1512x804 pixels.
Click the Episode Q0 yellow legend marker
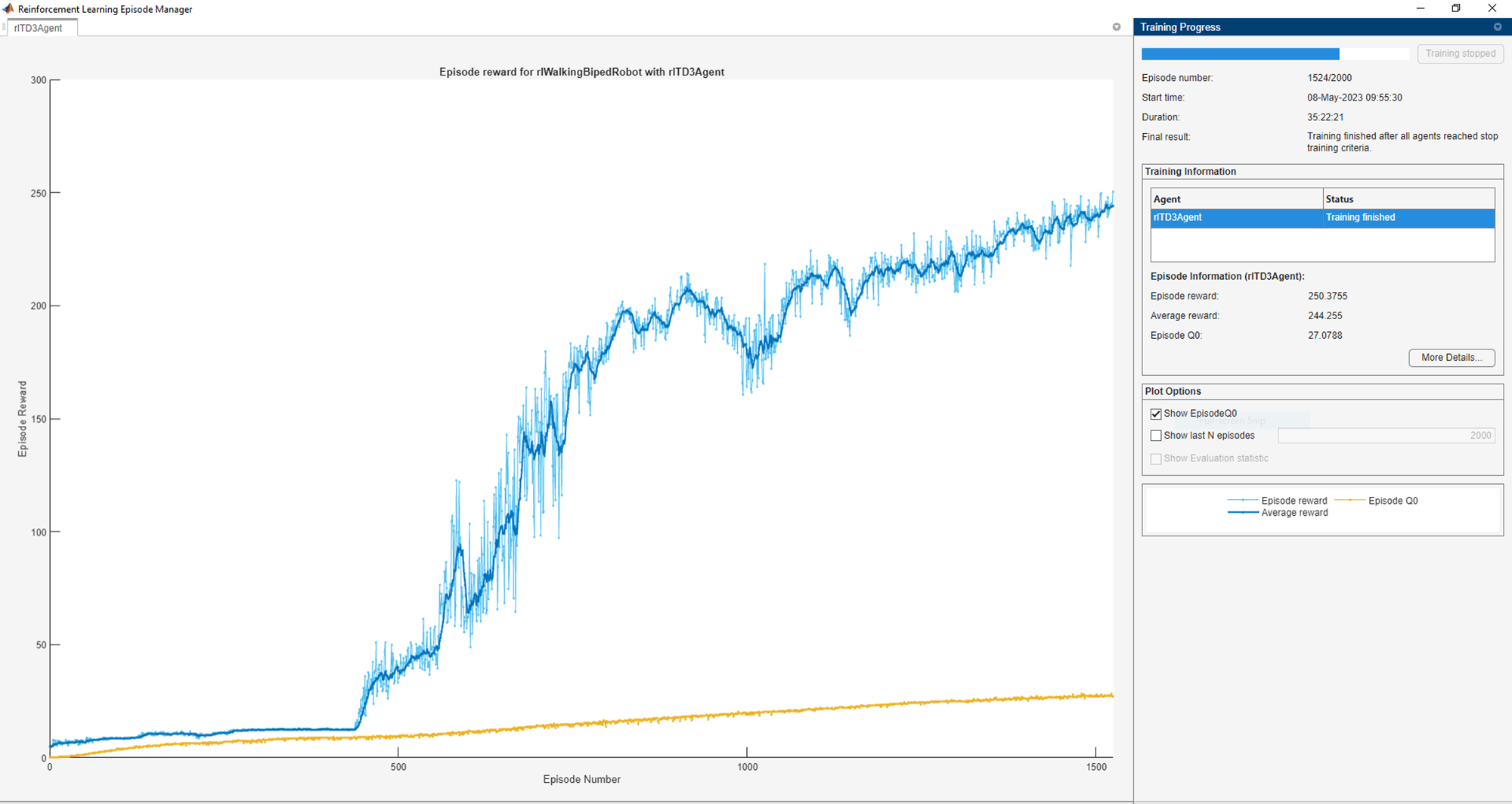click(x=1350, y=501)
